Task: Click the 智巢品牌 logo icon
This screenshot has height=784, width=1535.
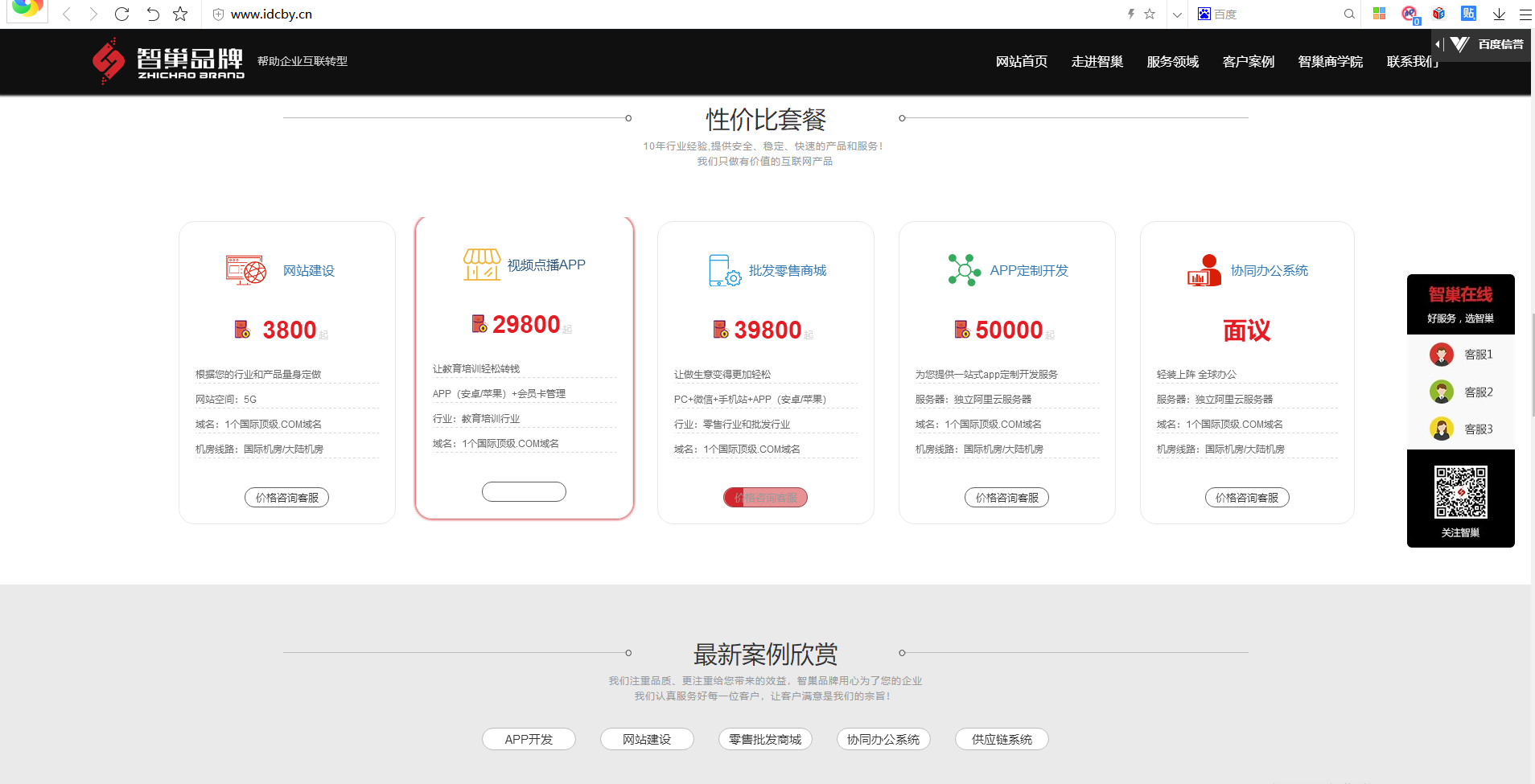Action: pyautogui.click(x=109, y=61)
